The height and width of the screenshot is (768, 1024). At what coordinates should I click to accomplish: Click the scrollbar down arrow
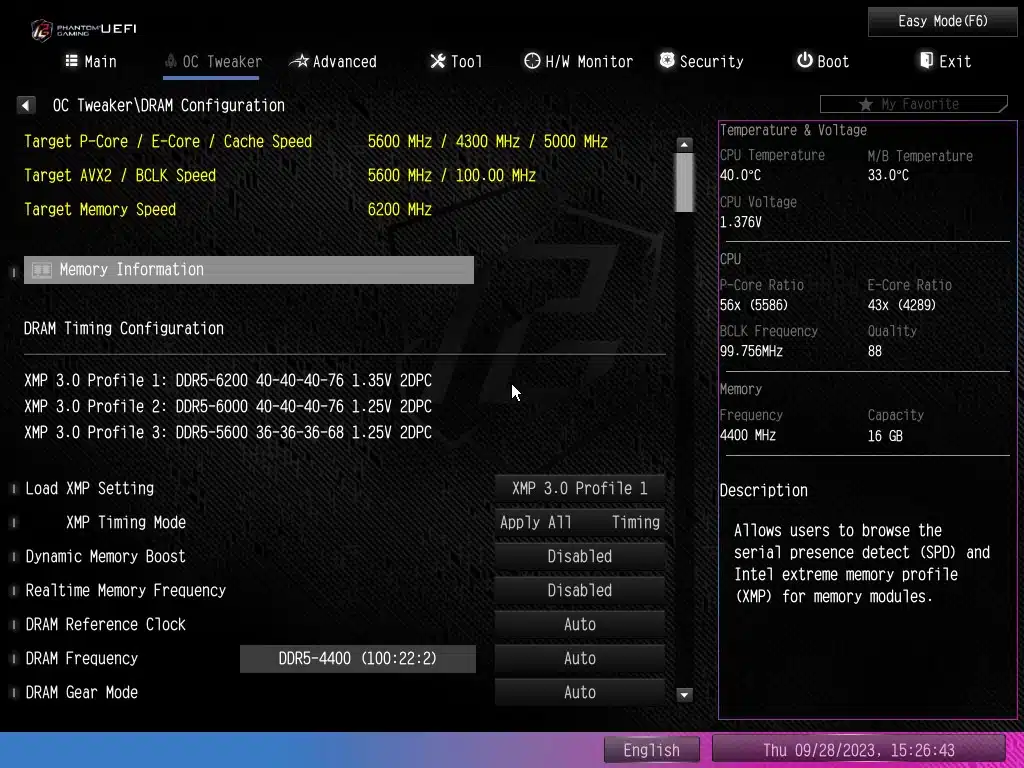pyautogui.click(x=684, y=695)
